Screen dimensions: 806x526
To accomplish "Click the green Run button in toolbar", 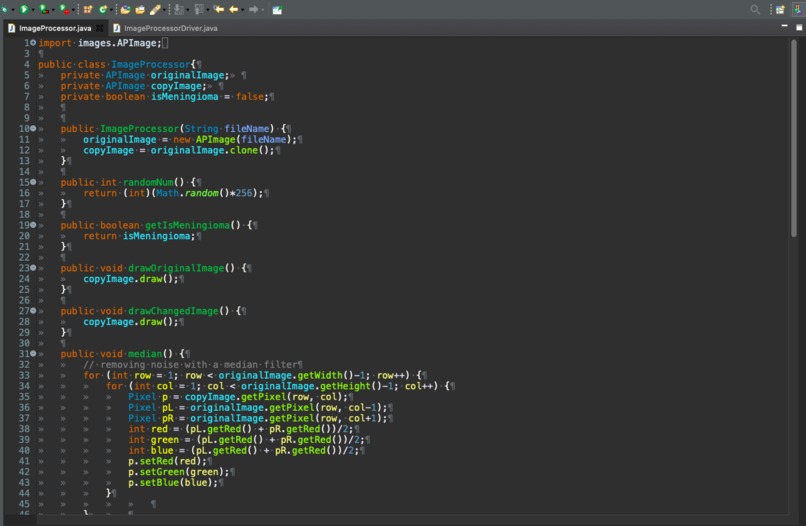I will pos(24,9).
